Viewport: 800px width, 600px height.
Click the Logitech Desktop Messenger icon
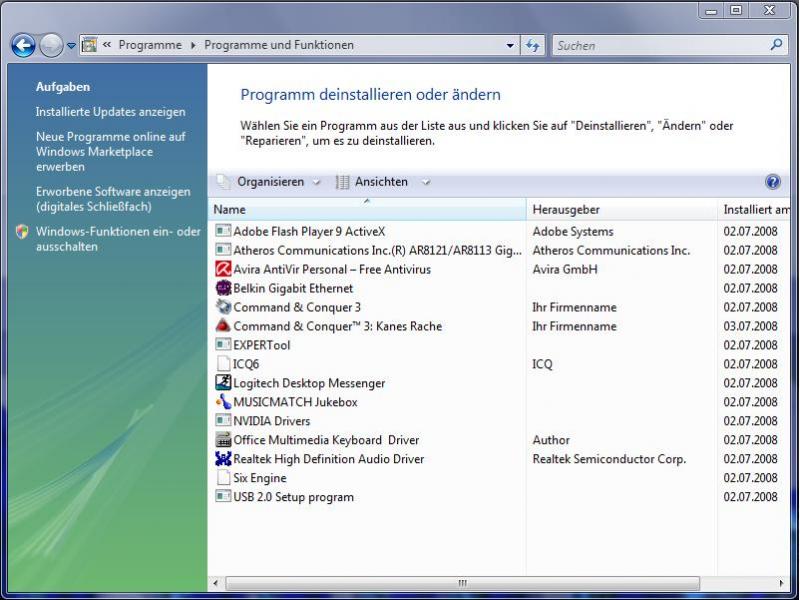[x=223, y=383]
